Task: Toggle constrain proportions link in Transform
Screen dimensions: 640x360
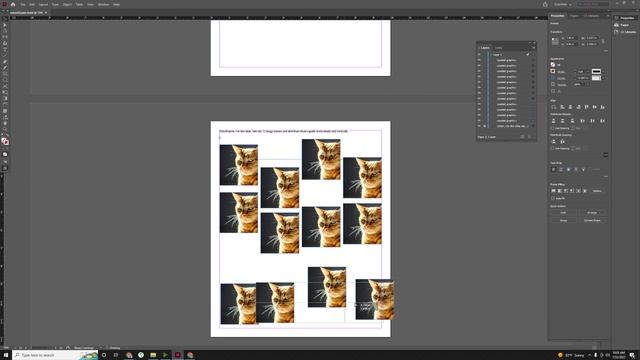Action: click(x=603, y=41)
